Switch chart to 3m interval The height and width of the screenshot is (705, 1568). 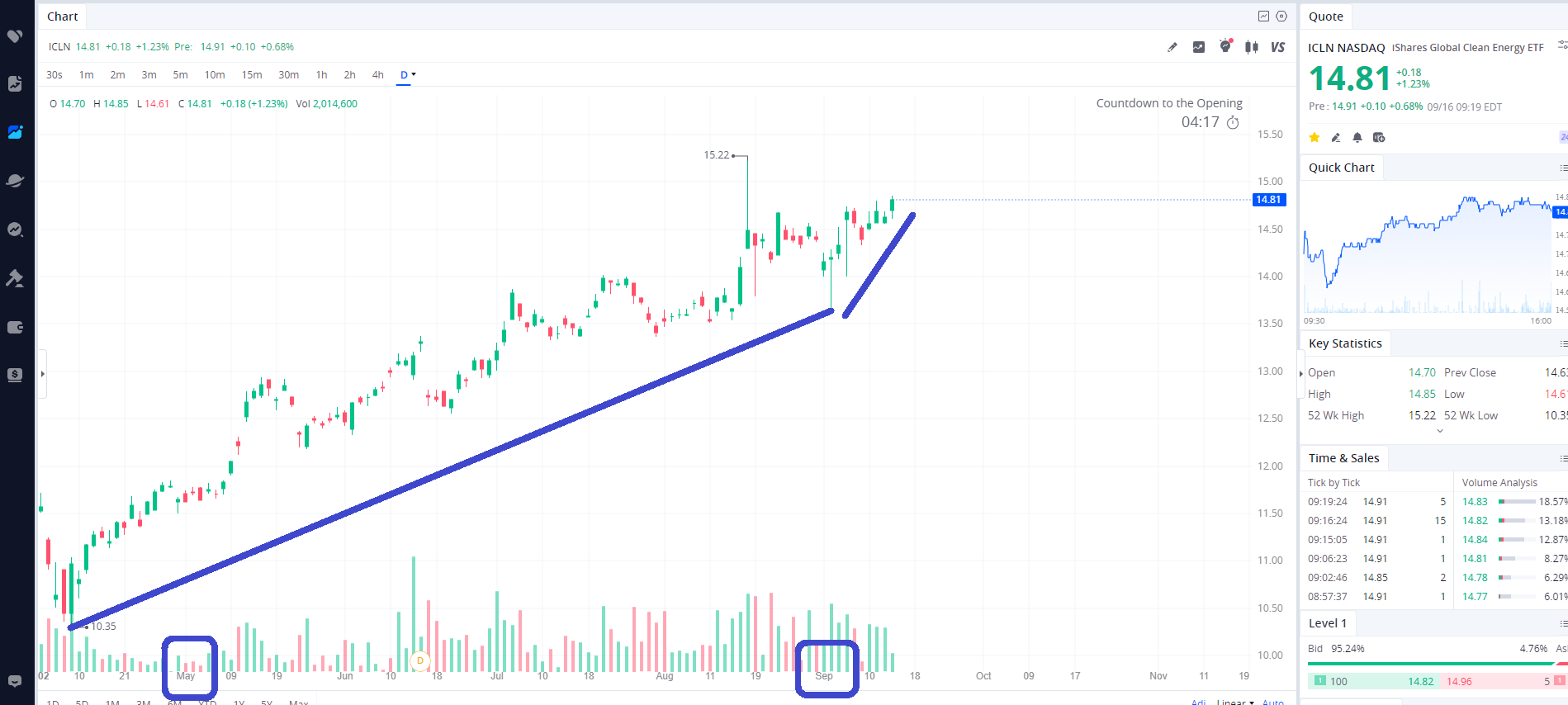pos(149,74)
